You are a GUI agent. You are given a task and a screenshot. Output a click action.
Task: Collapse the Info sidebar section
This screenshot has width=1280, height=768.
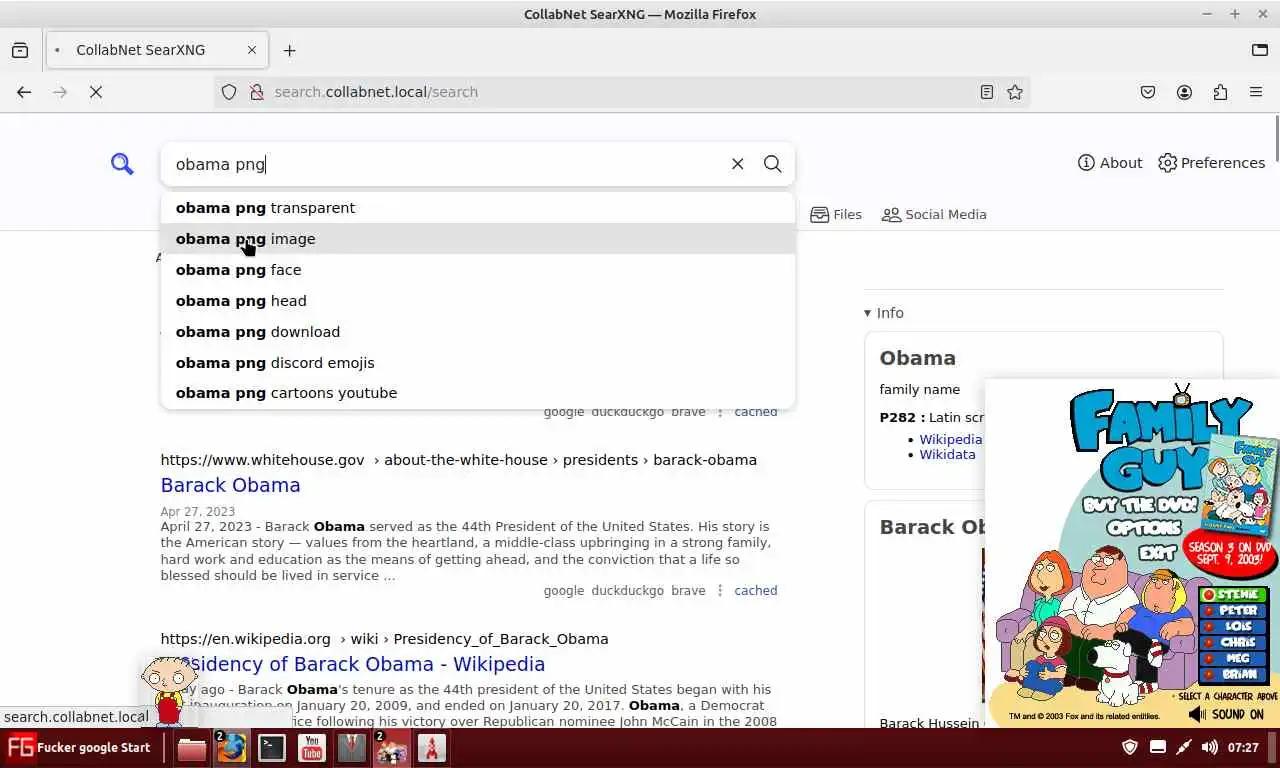884,313
